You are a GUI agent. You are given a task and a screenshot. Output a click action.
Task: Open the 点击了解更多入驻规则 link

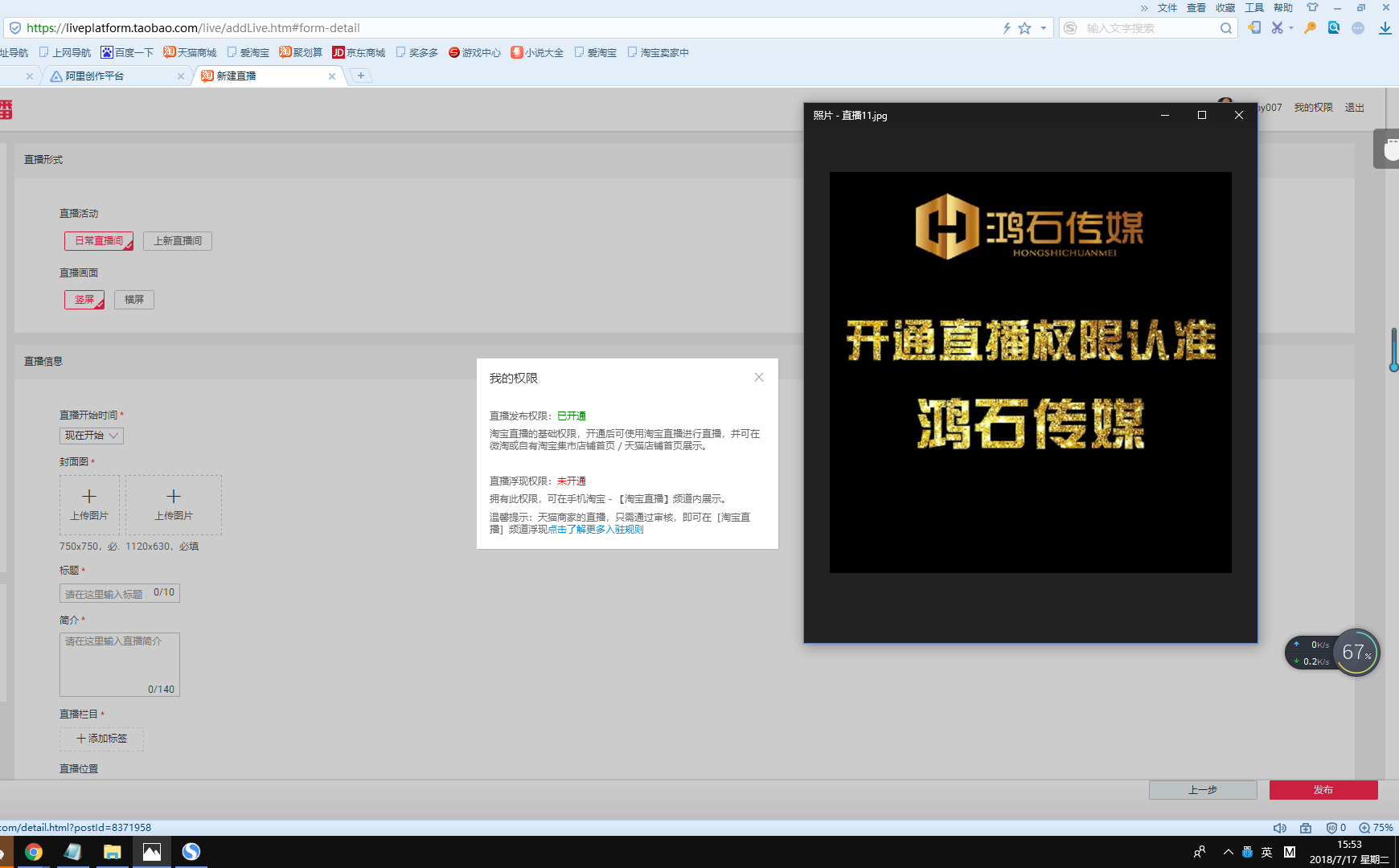point(596,530)
